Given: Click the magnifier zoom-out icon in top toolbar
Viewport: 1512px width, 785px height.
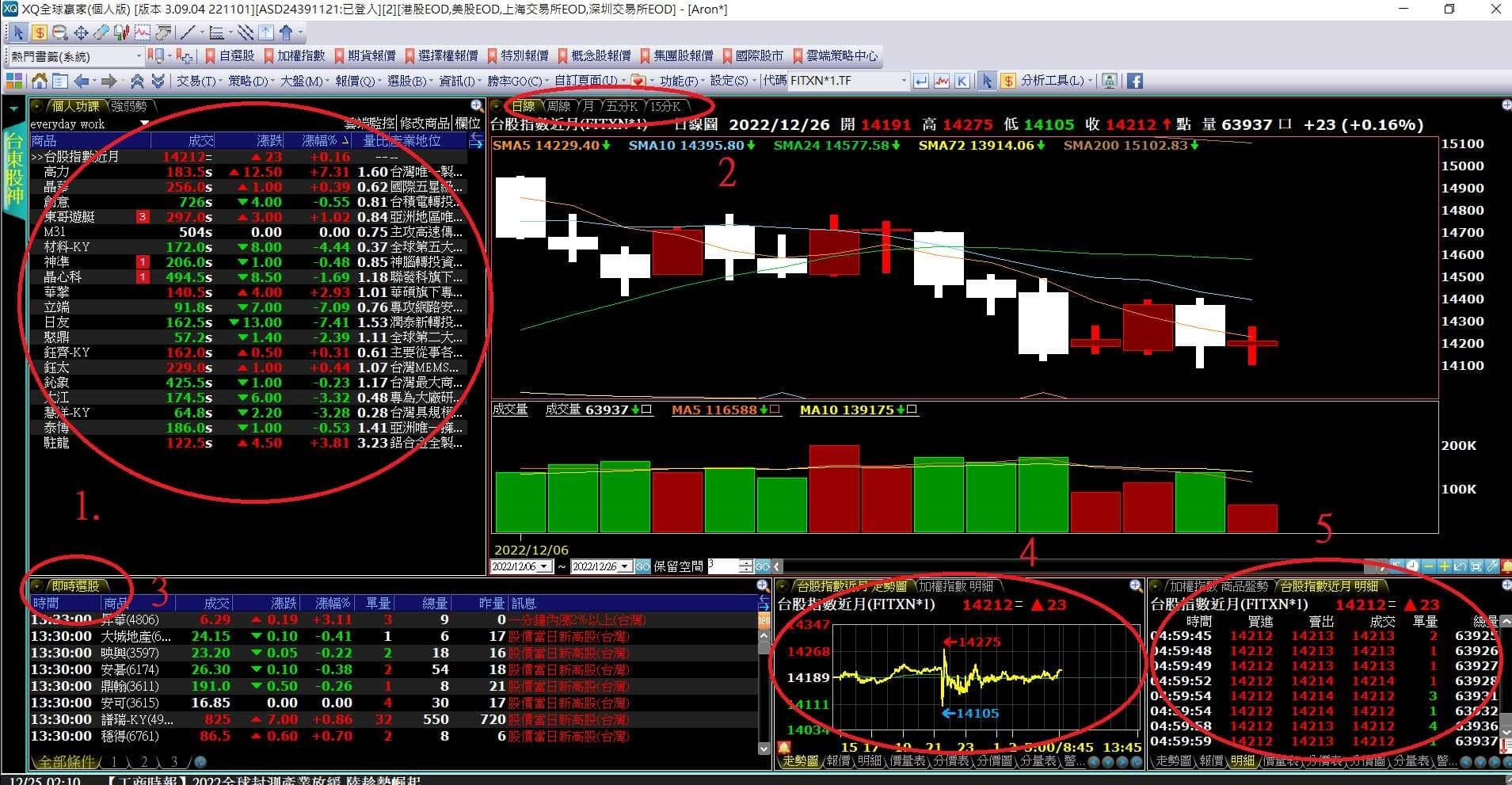Looking at the screenshot, I should coord(59,32).
